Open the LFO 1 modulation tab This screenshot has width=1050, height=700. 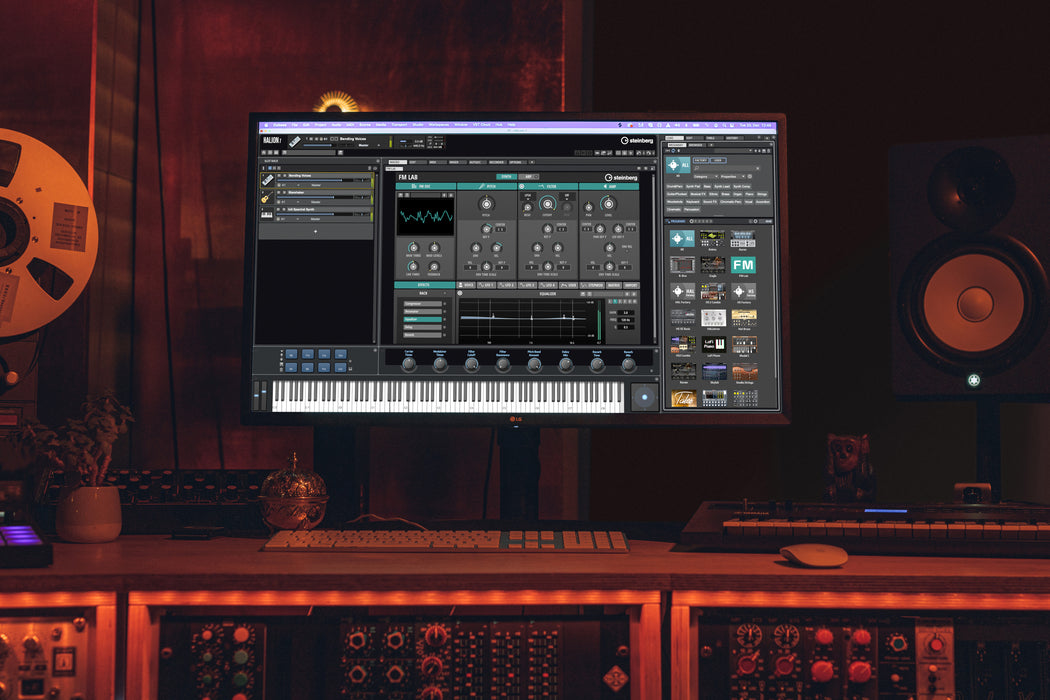(488, 285)
